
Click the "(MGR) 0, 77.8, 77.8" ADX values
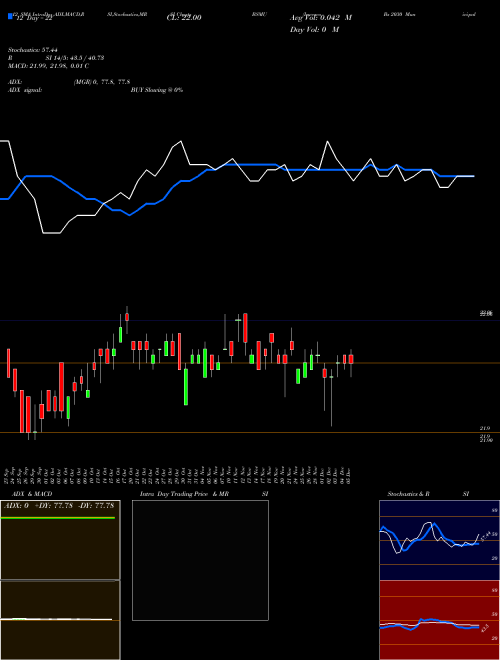click(101, 82)
